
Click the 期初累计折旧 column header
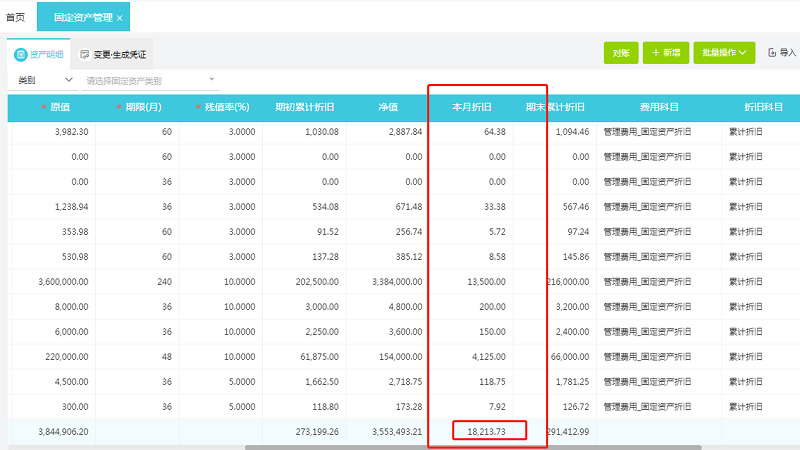click(x=305, y=107)
